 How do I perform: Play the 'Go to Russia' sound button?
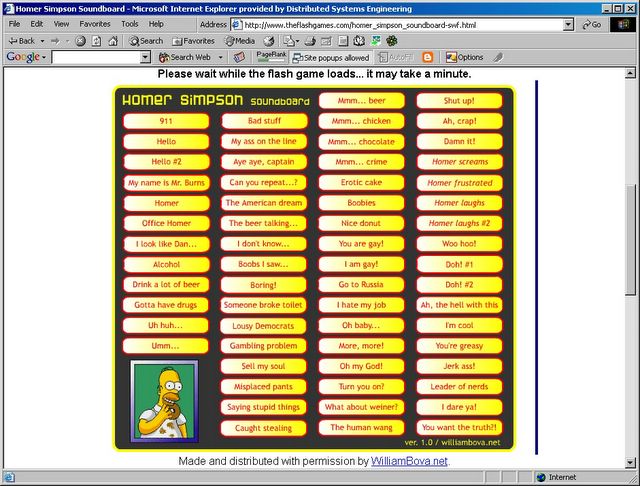click(x=362, y=284)
